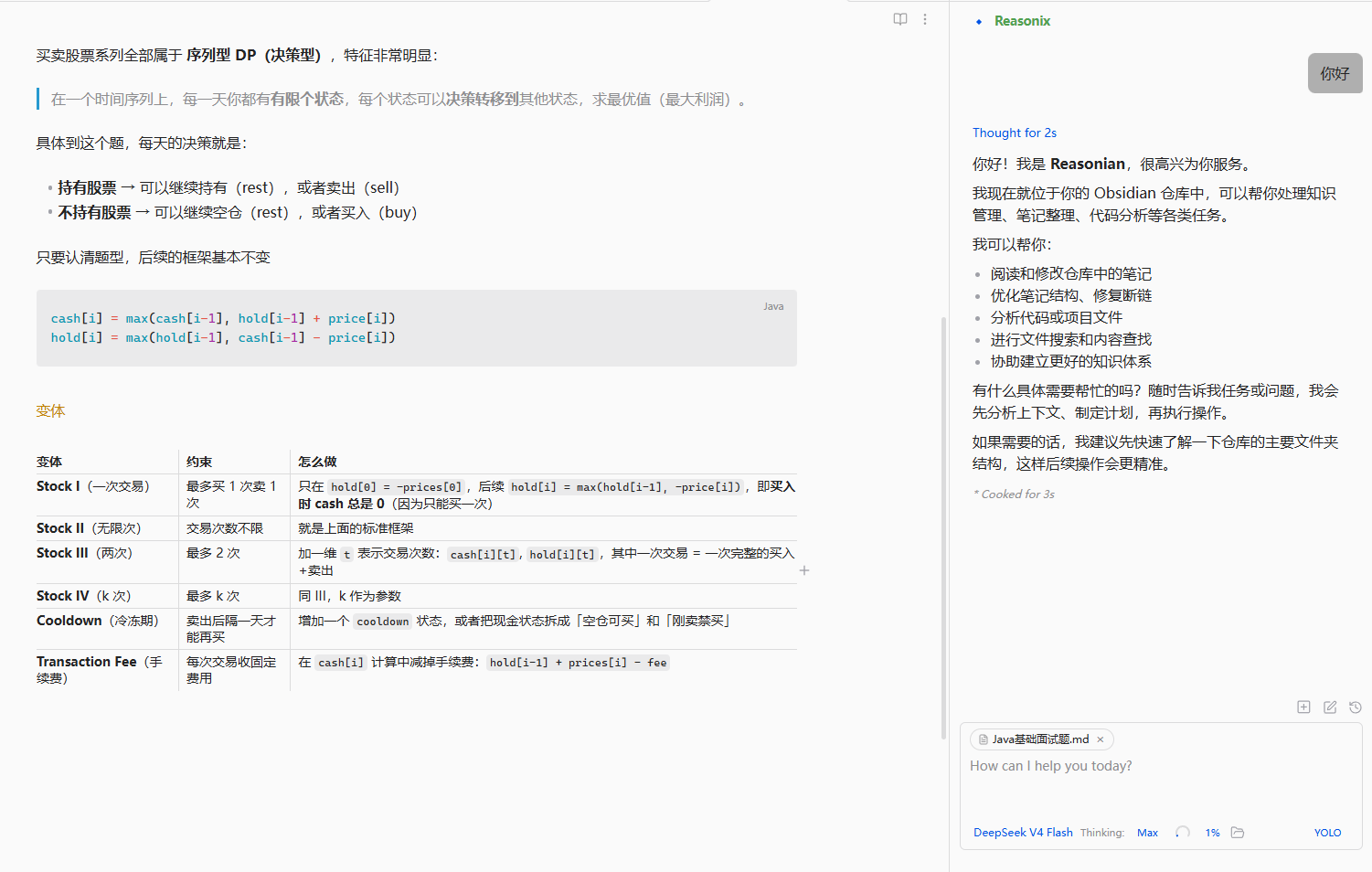1372x872 pixels.
Task: Click the 分析代码或项目文件 list item
Action: coord(1057,318)
